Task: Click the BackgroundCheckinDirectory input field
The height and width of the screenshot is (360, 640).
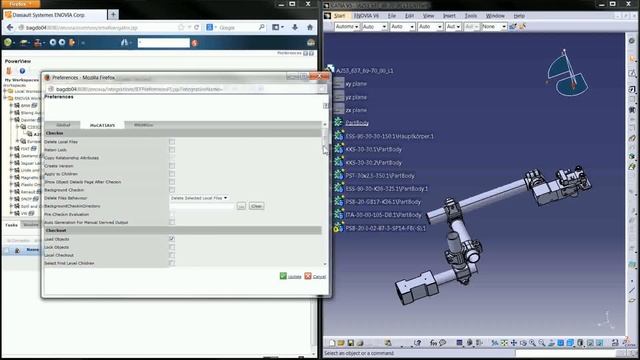Action: [x=202, y=206]
